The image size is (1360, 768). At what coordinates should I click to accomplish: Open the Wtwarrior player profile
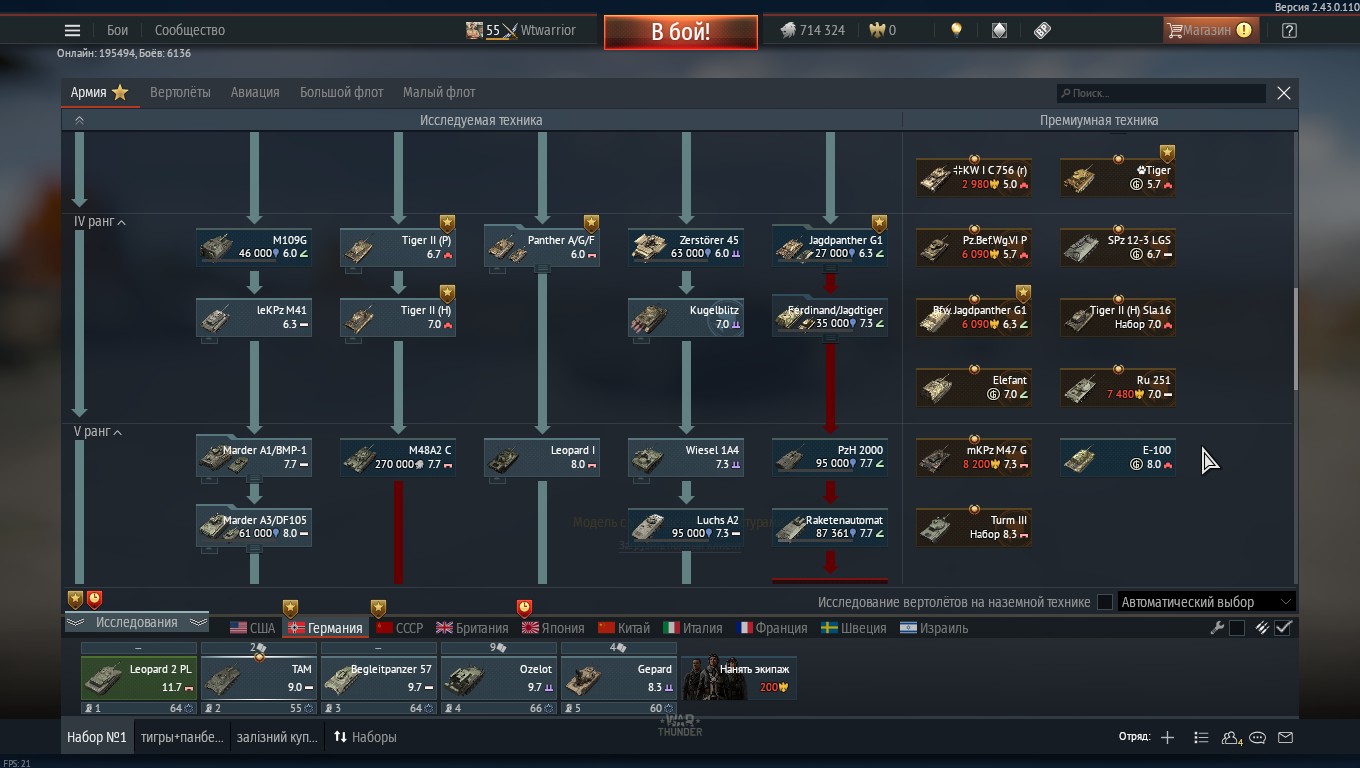(521, 30)
